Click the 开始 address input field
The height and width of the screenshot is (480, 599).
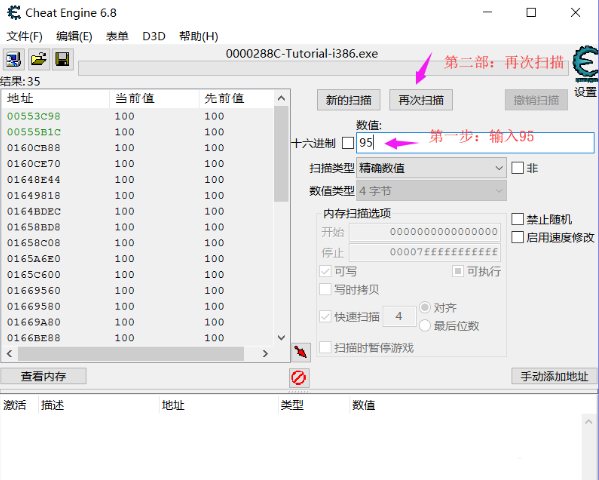(425, 232)
